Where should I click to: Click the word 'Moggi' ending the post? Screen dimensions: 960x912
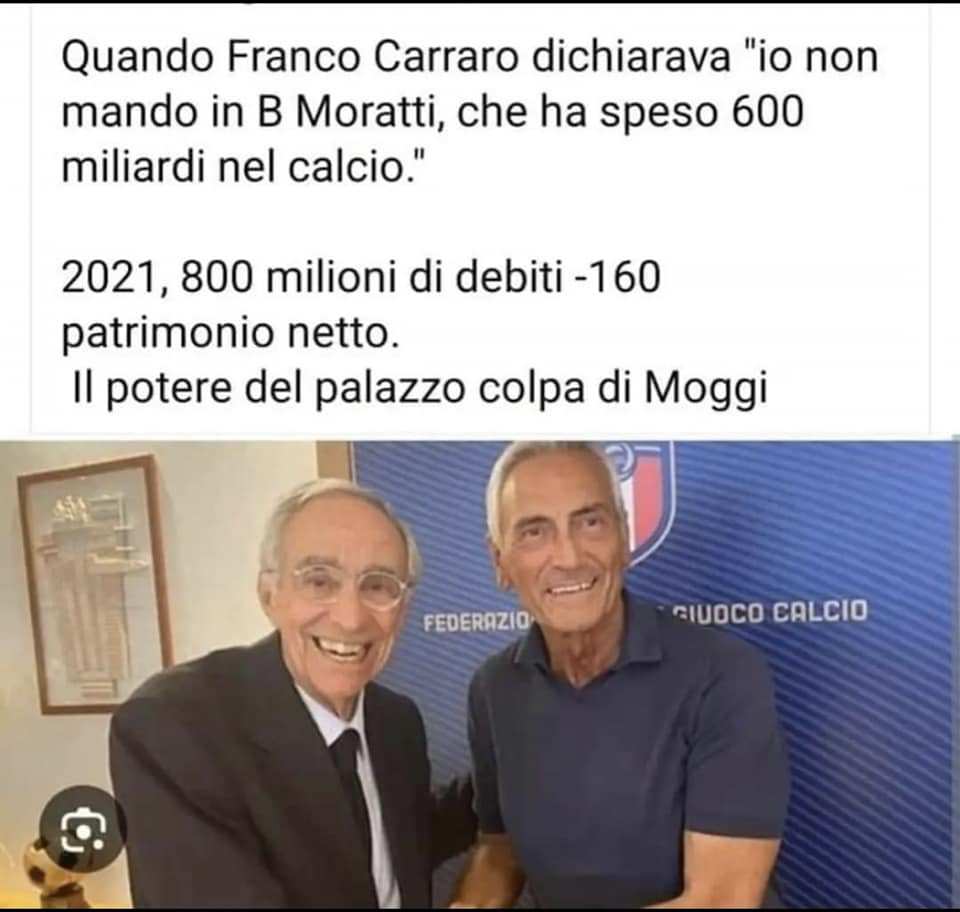pos(706,389)
